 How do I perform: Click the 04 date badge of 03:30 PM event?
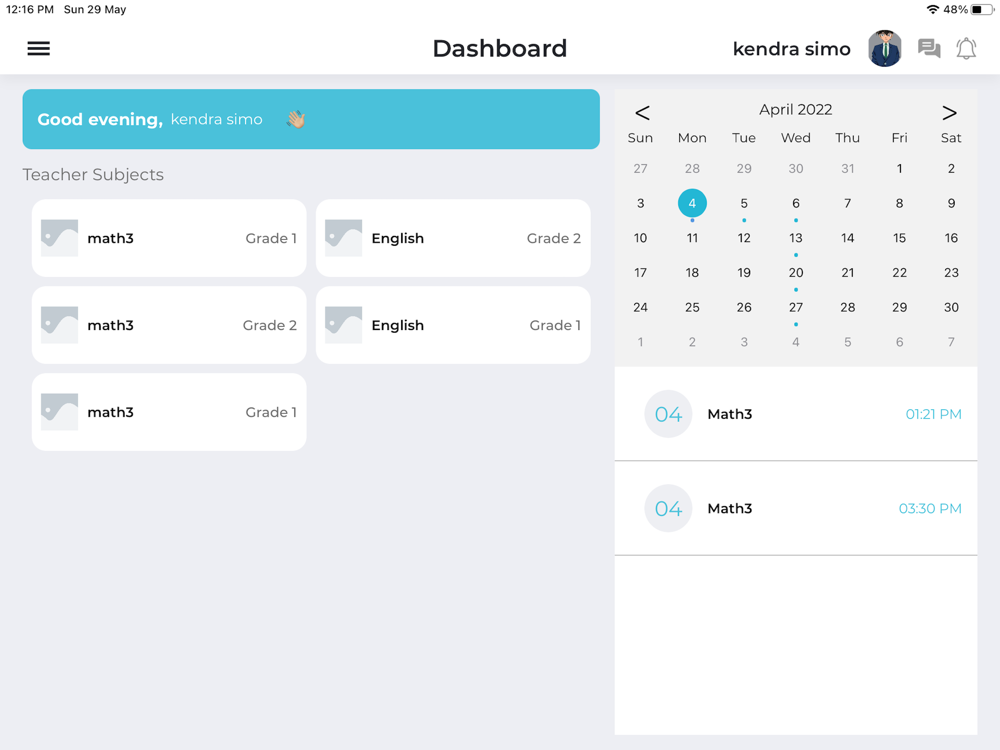[668, 508]
